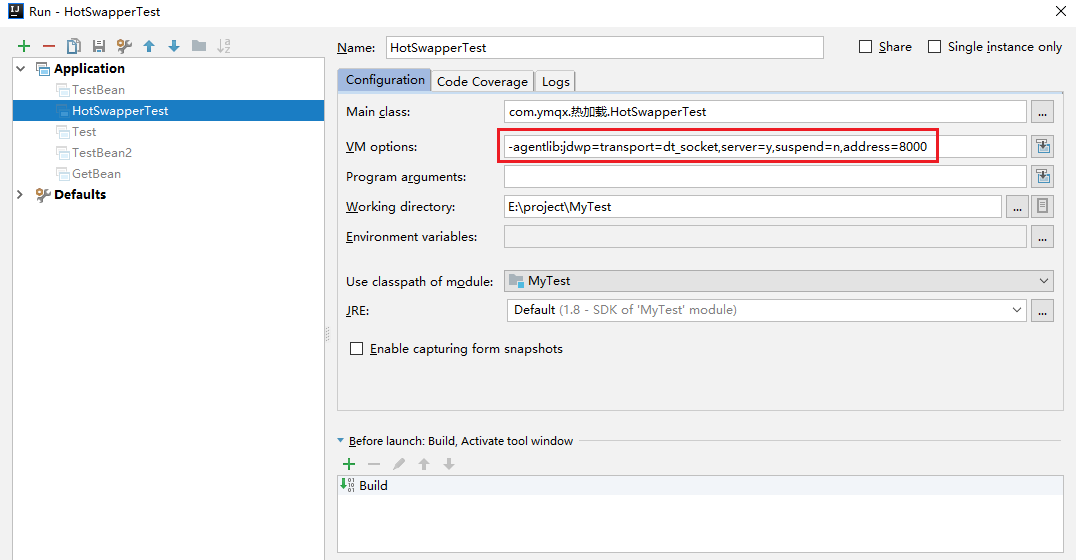Click the Main class input field
This screenshot has height=560, width=1076.
[765, 112]
